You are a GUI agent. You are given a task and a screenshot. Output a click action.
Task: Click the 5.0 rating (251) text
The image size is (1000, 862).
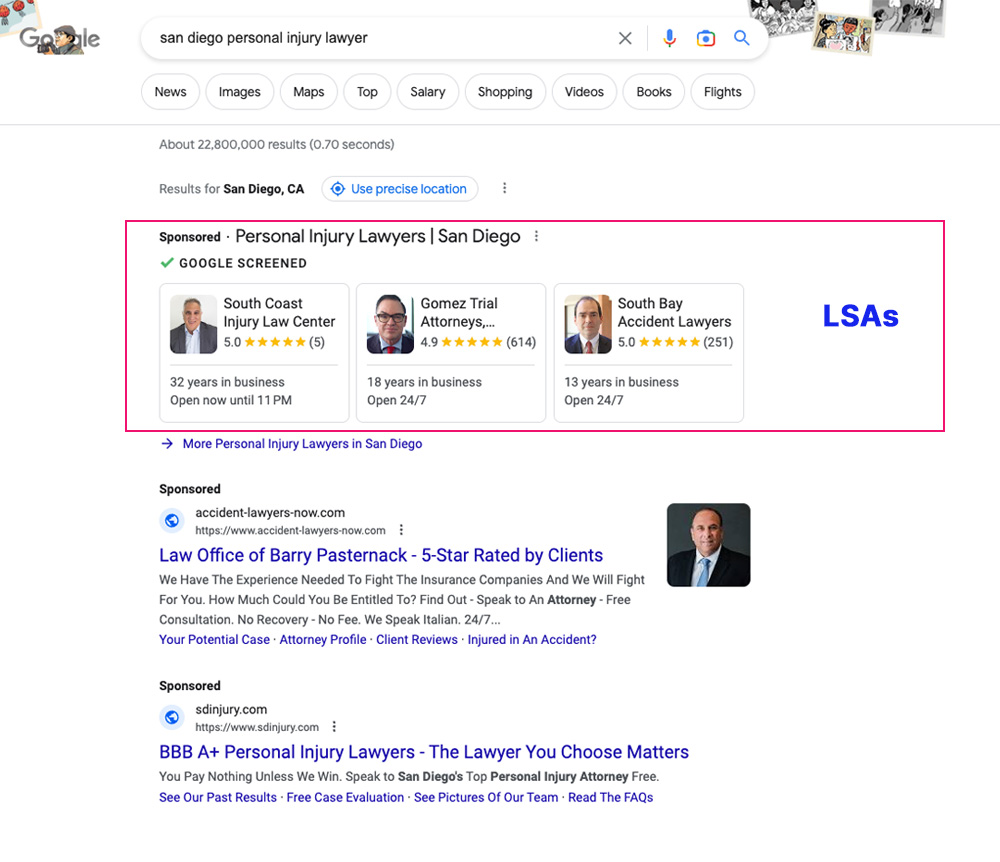[x=675, y=342]
